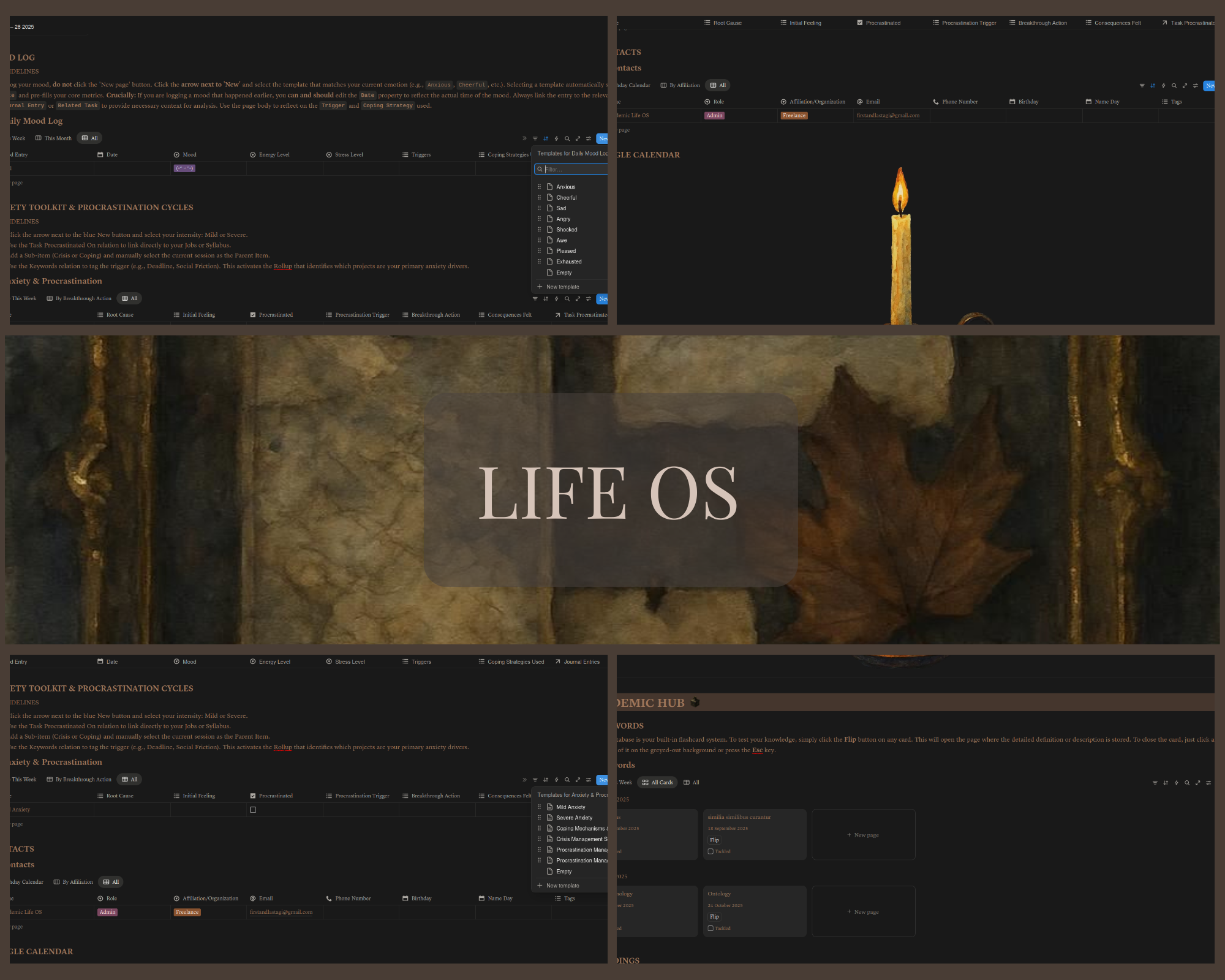The height and width of the screenshot is (980, 1225).
Task: Expand the » chevrons above Anxiety templates list
Action: (x=524, y=780)
